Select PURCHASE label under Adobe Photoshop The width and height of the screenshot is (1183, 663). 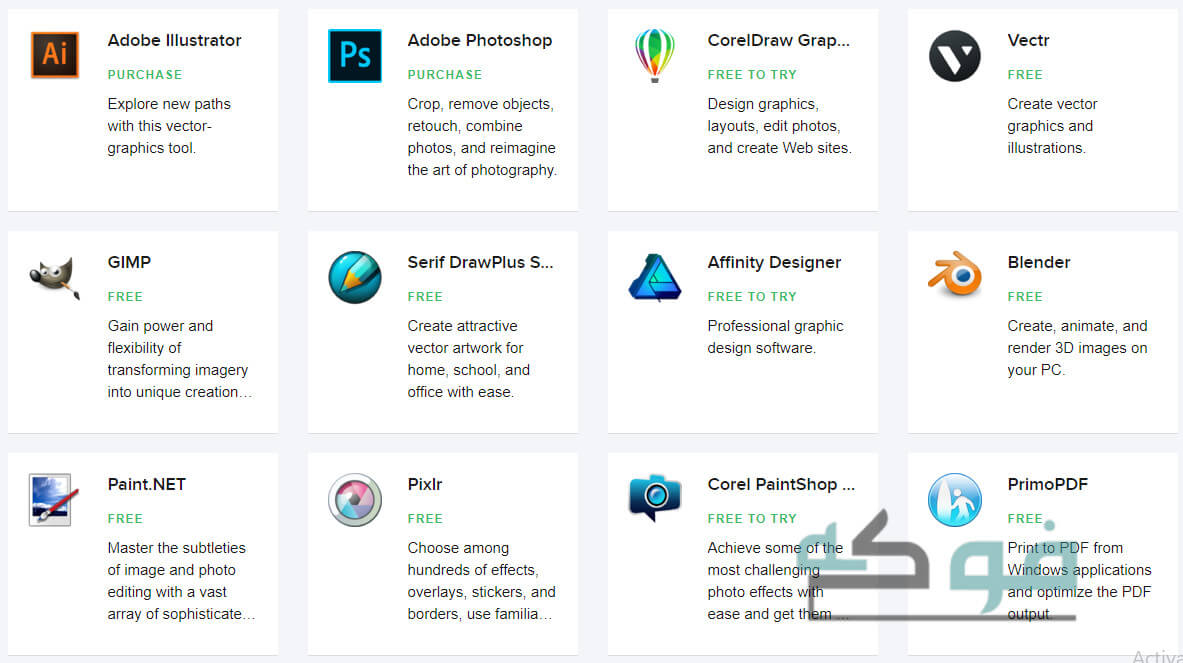tap(445, 75)
